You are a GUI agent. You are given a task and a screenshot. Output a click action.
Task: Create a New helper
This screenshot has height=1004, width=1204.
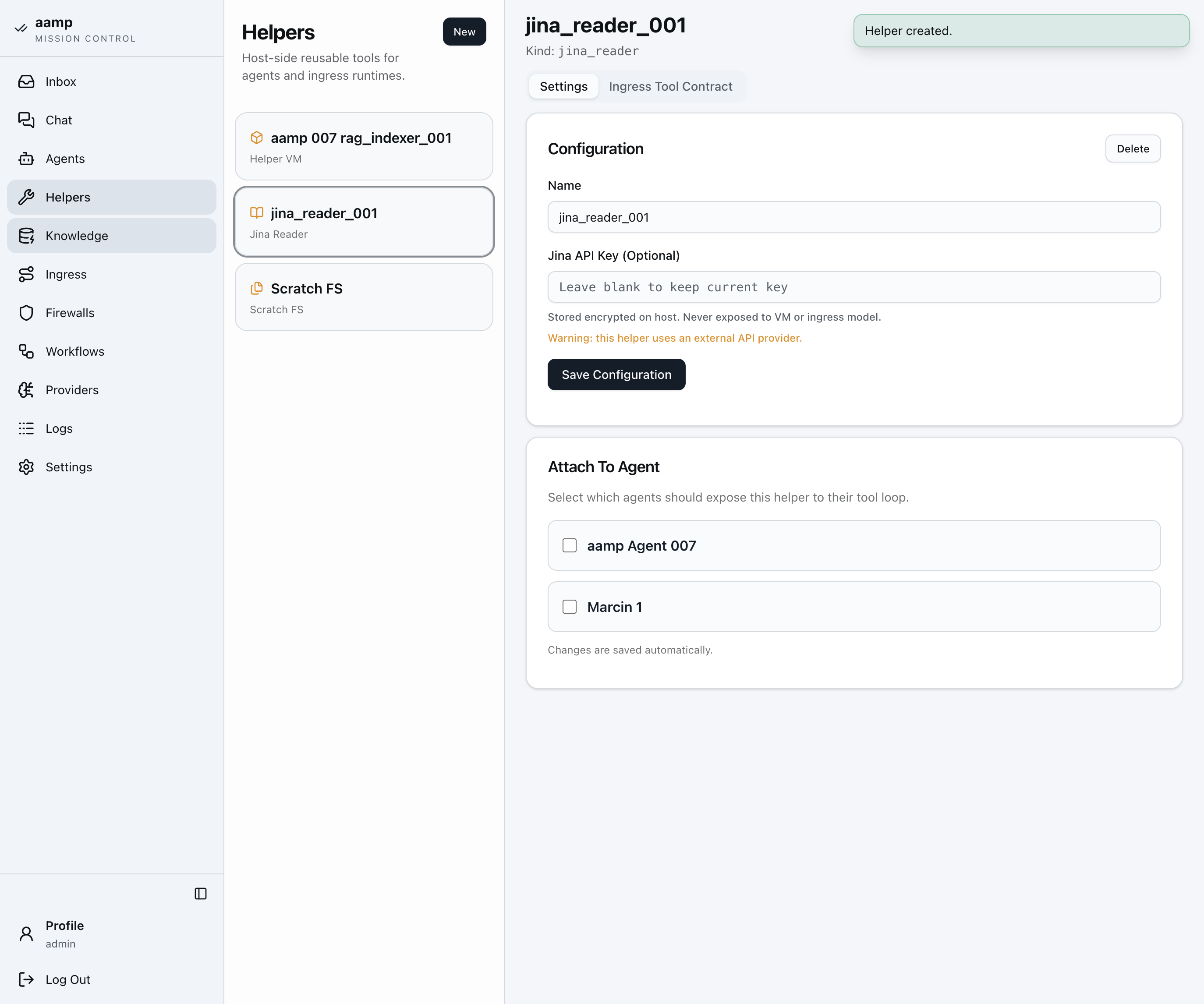point(464,32)
